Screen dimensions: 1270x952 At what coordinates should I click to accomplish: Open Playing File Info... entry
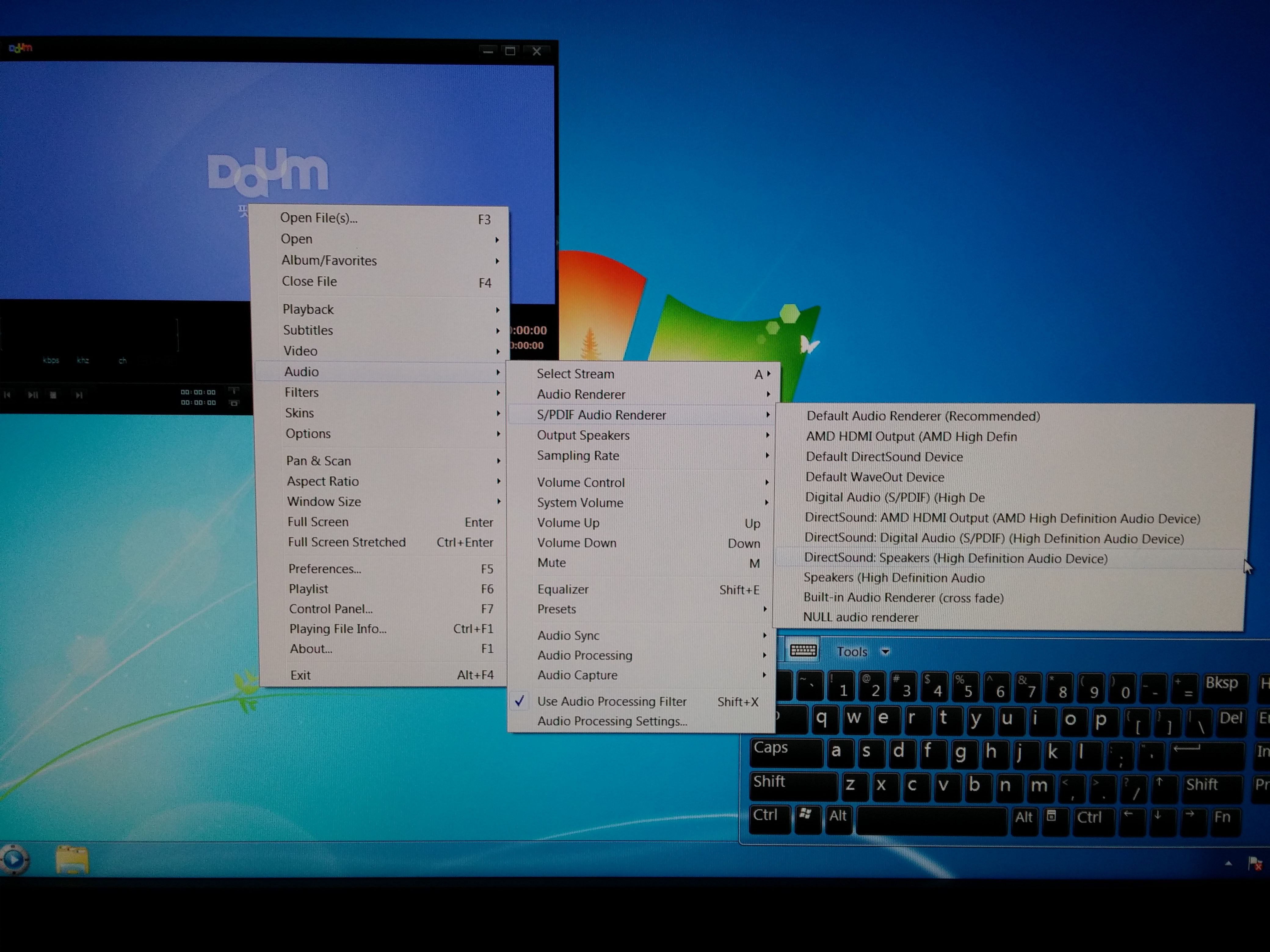tap(383, 629)
